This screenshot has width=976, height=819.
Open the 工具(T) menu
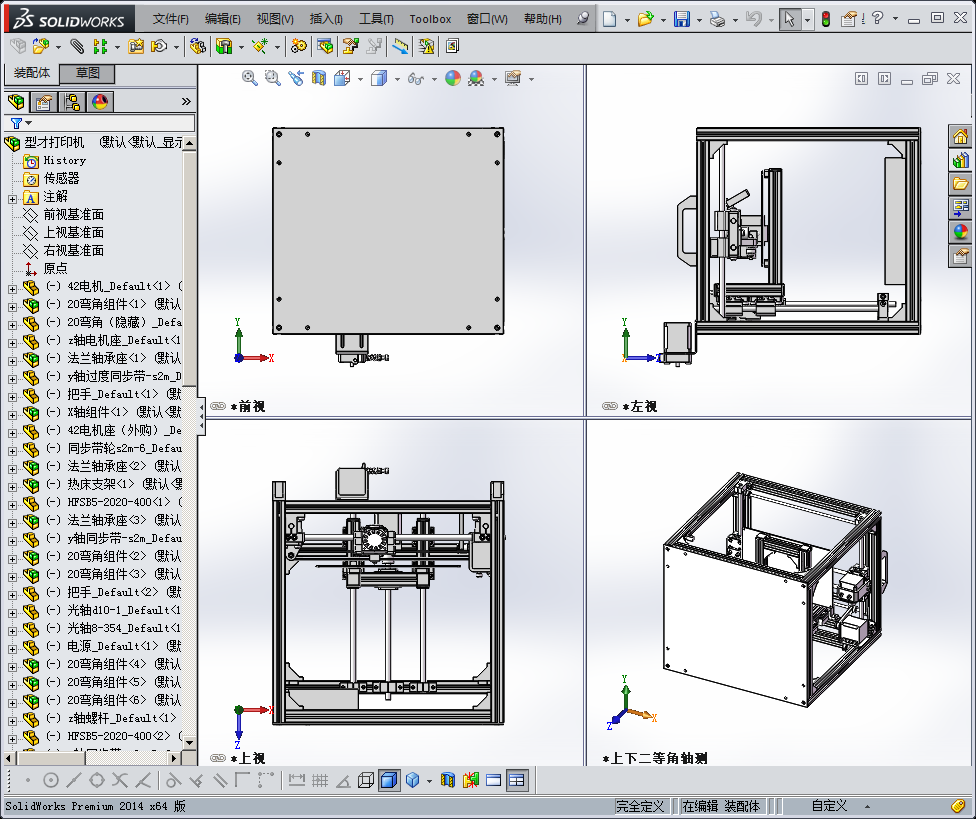click(376, 19)
